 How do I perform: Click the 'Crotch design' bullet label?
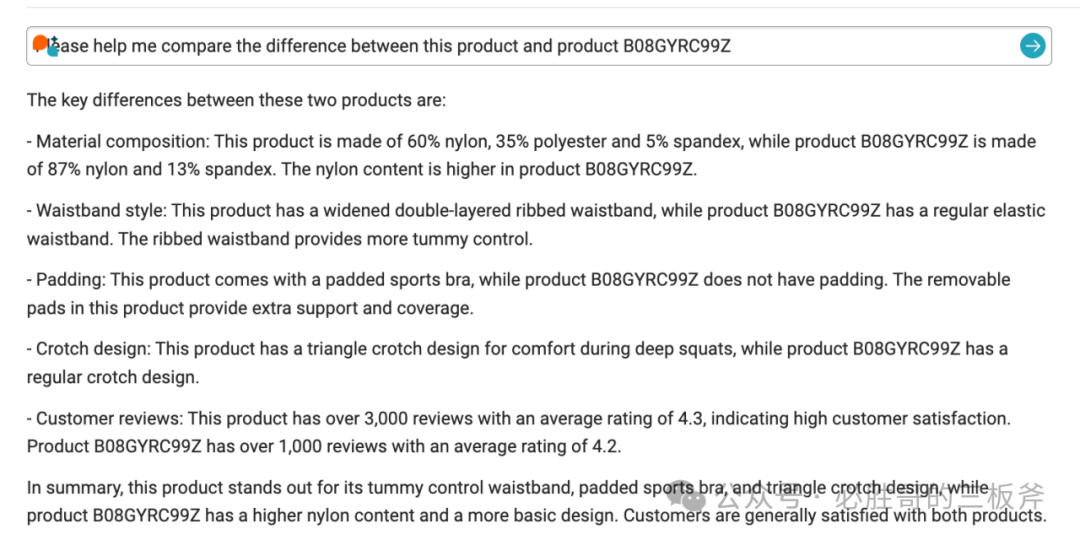(93, 349)
